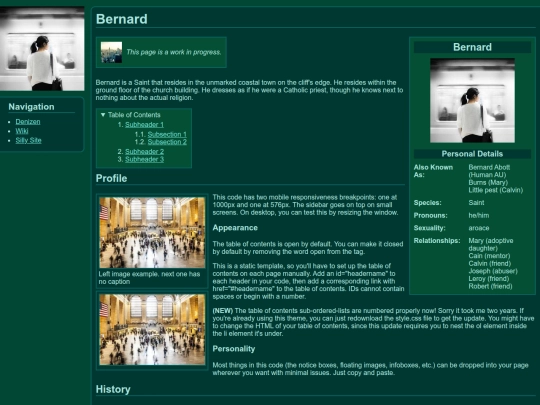Click the '(NEW)' bold text in paragraph

[x=222, y=311]
